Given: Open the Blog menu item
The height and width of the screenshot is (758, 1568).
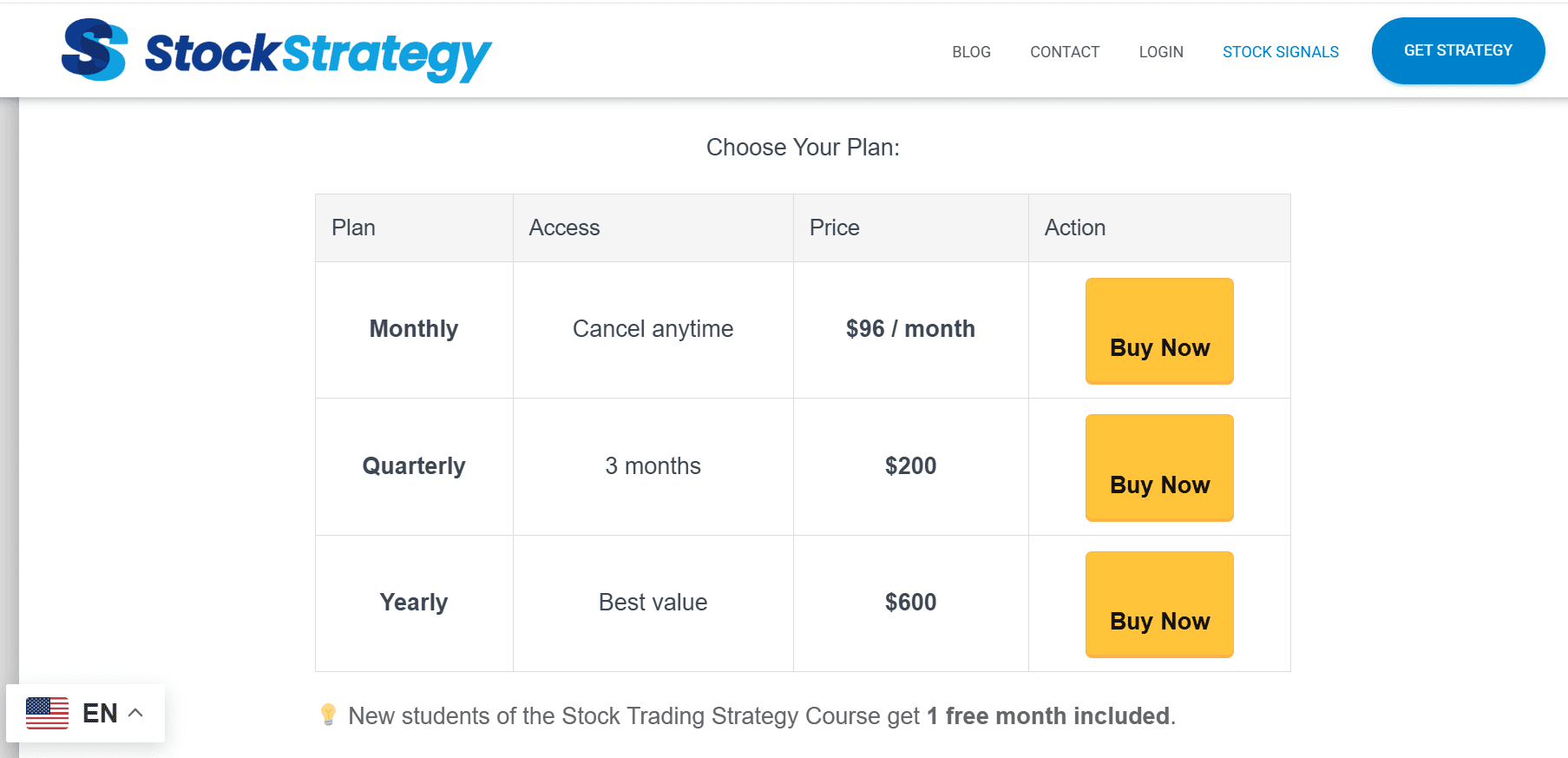Looking at the screenshot, I should point(971,52).
